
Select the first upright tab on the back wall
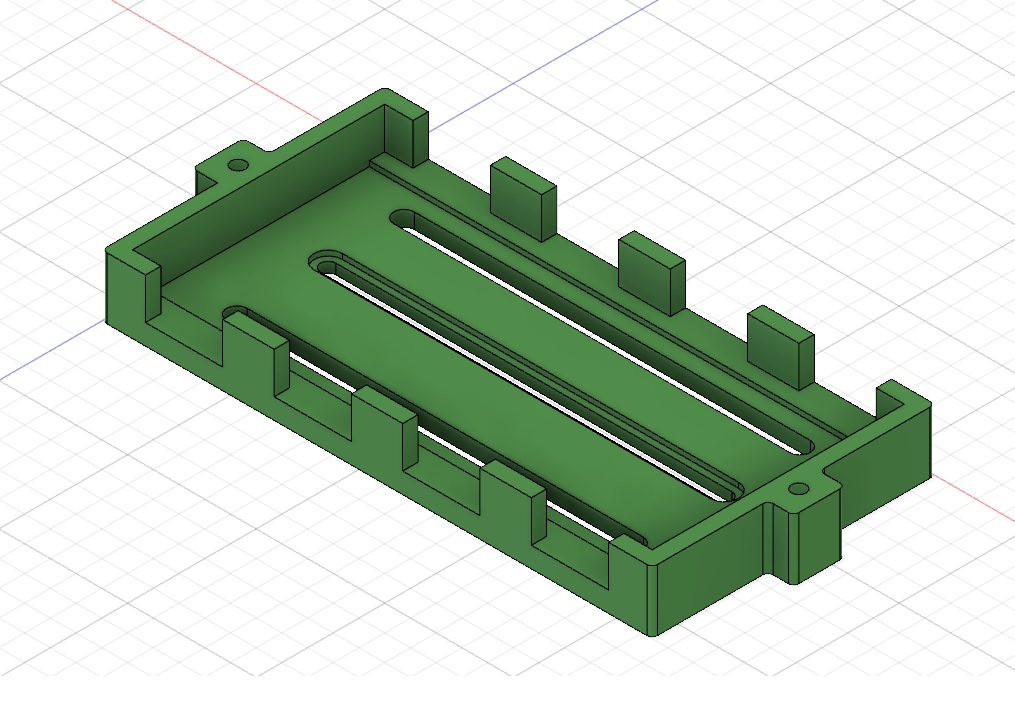(x=523, y=199)
